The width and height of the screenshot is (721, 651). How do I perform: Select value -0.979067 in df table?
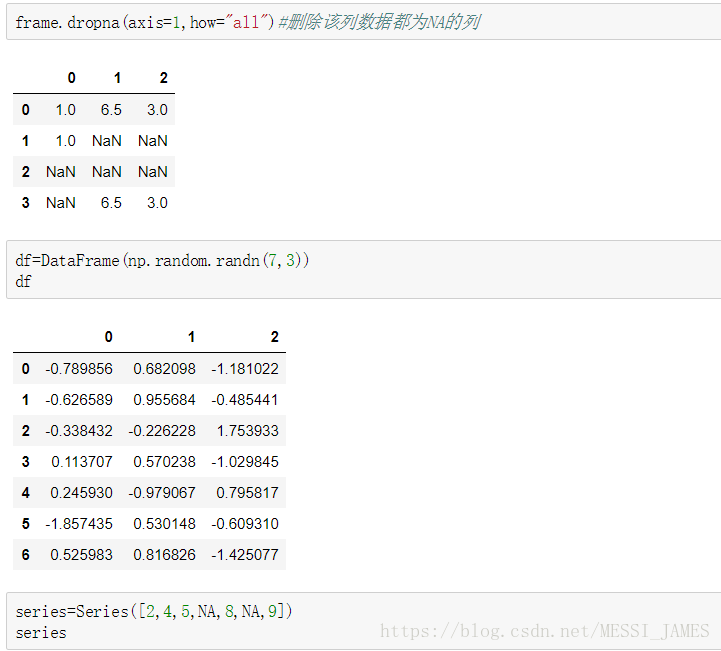click(x=162, y=493)
